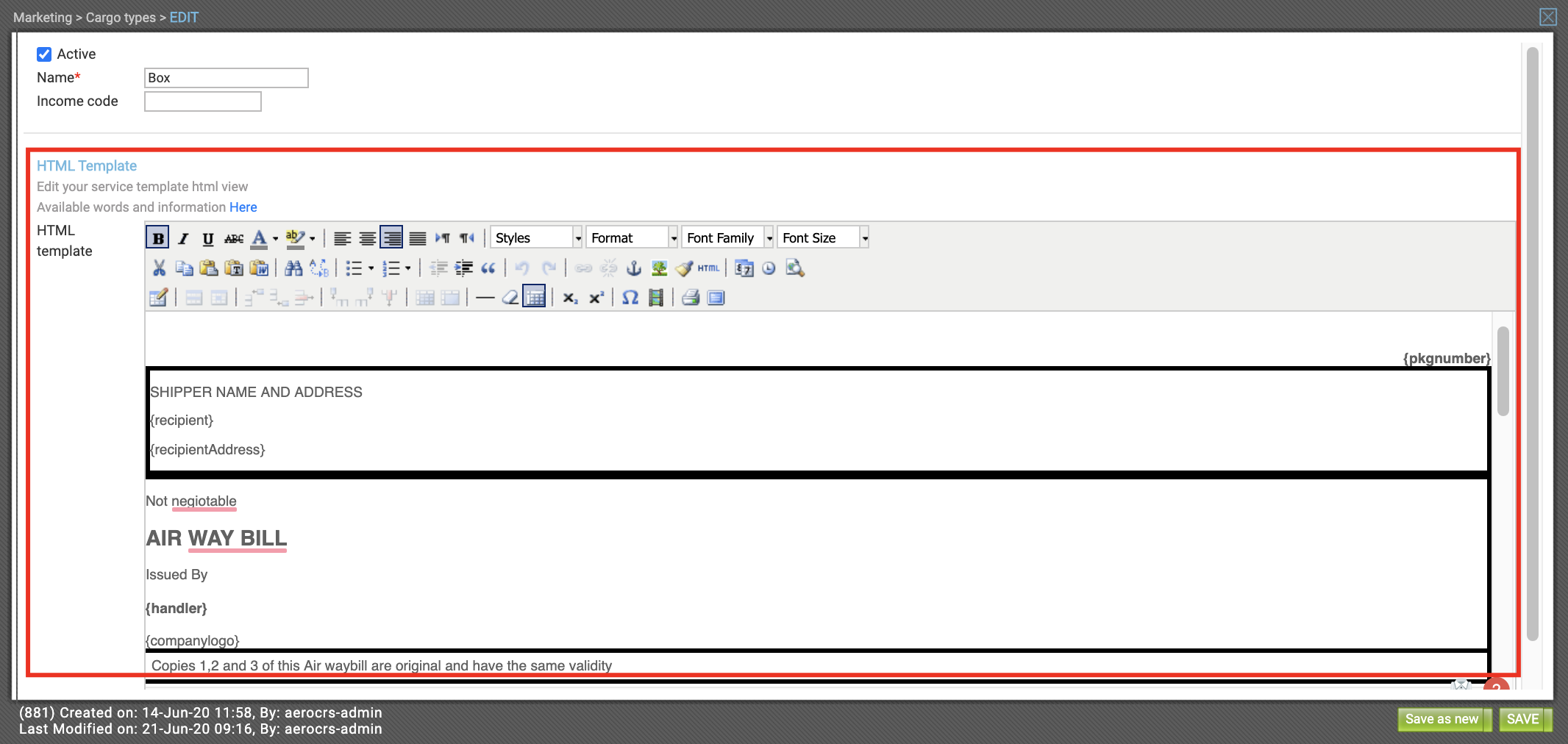Image resolution: width=1568 pixels, height=744 pixels.
Task: Apply text color with the A swatch
Action: coord(259,238)
